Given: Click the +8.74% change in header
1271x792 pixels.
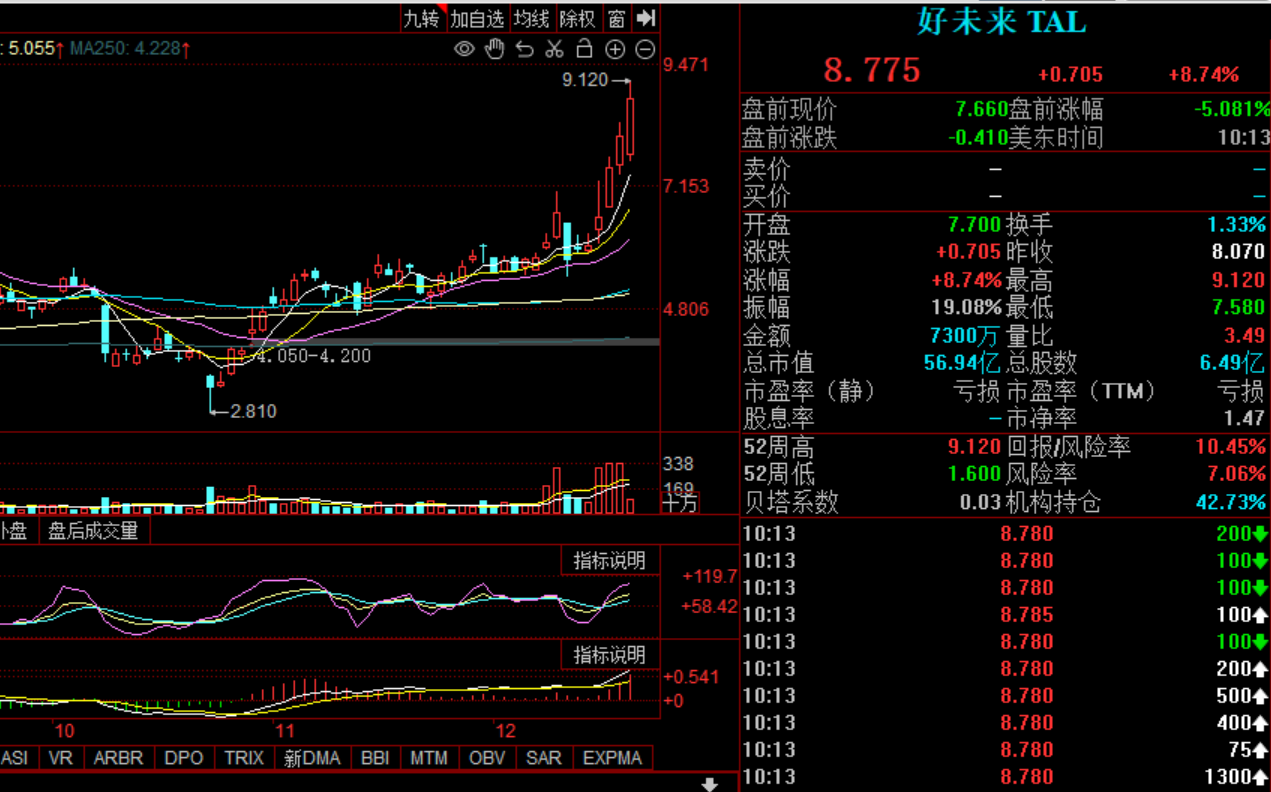Looking at the screenshot, I should click(1204, 74).
